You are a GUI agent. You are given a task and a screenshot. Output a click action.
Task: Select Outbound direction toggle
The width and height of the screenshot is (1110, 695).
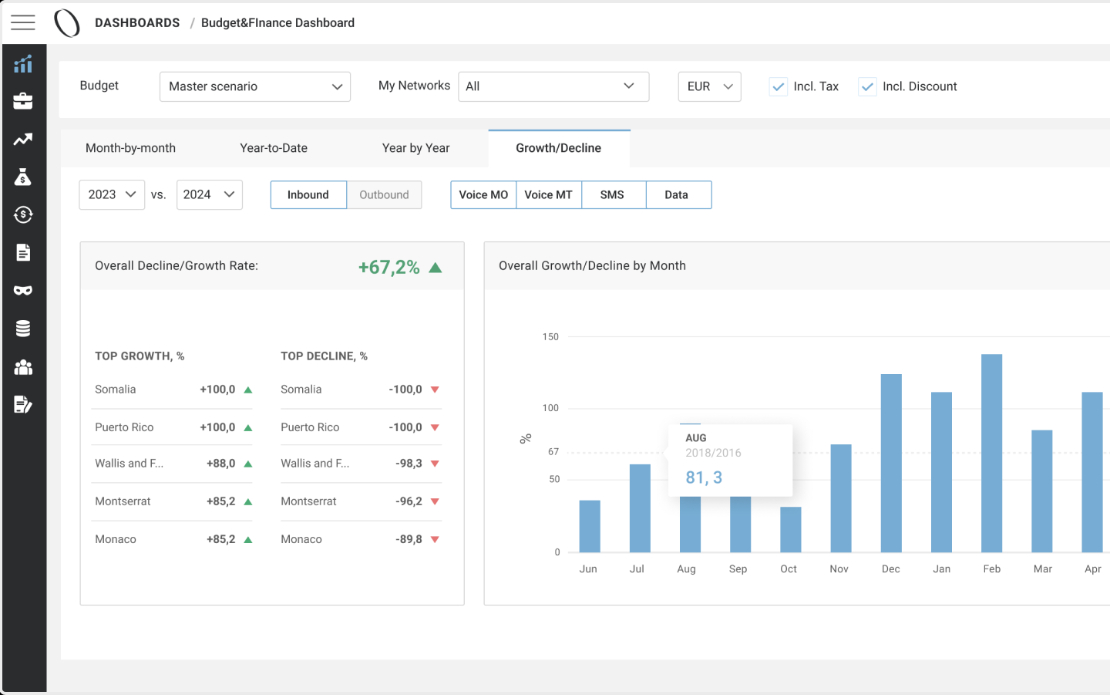(x=384, y=195)
